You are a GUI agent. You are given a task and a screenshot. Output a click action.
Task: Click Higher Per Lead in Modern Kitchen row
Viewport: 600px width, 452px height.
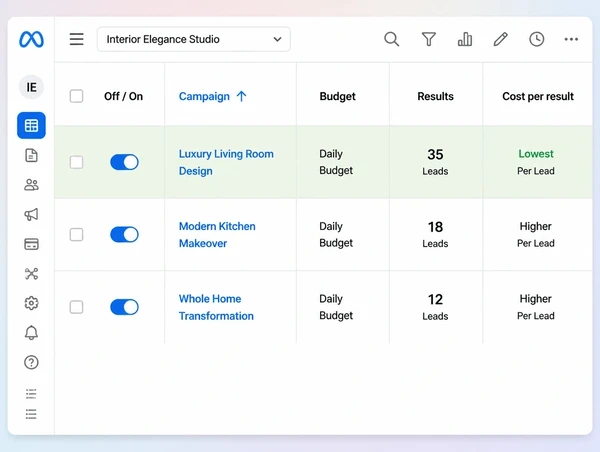tap(536, 235)
